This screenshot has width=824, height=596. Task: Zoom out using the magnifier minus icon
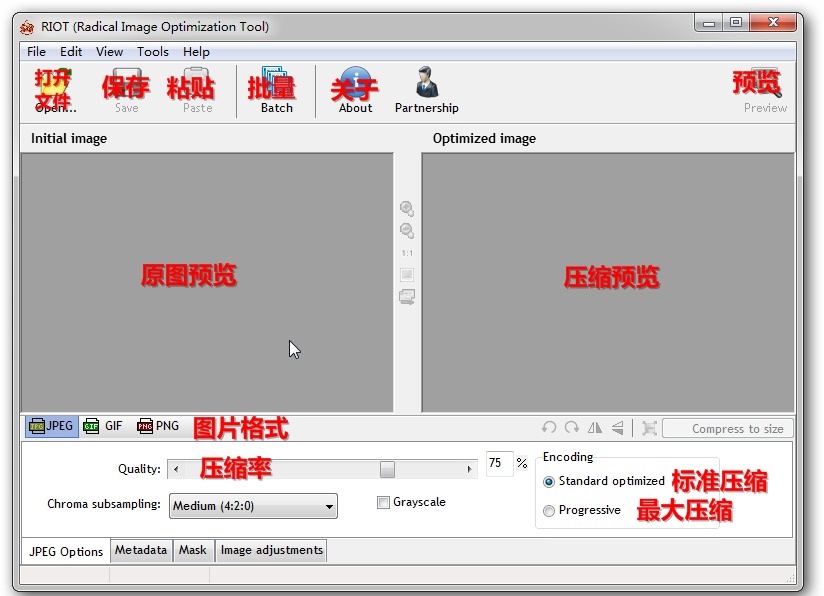[x=407, y=231]
